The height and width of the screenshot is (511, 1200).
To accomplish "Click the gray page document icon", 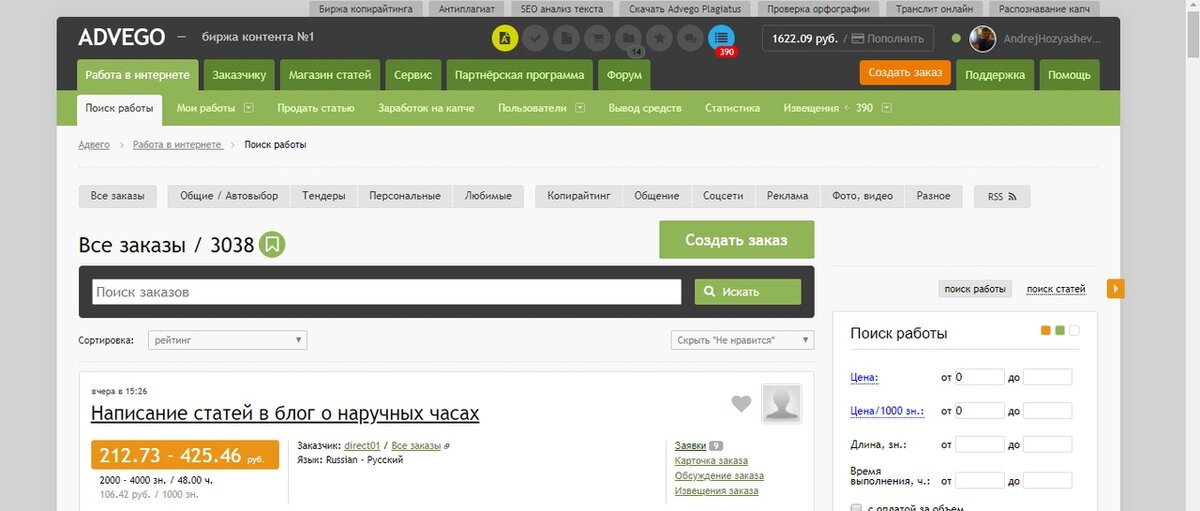I will [x=567, y=39].
